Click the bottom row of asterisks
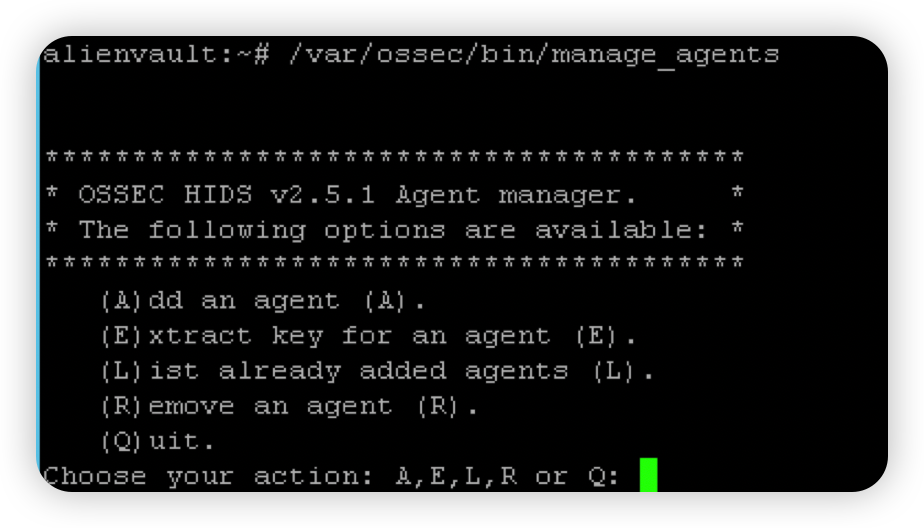This screenshot has height=528, width=924. [394, 262]
